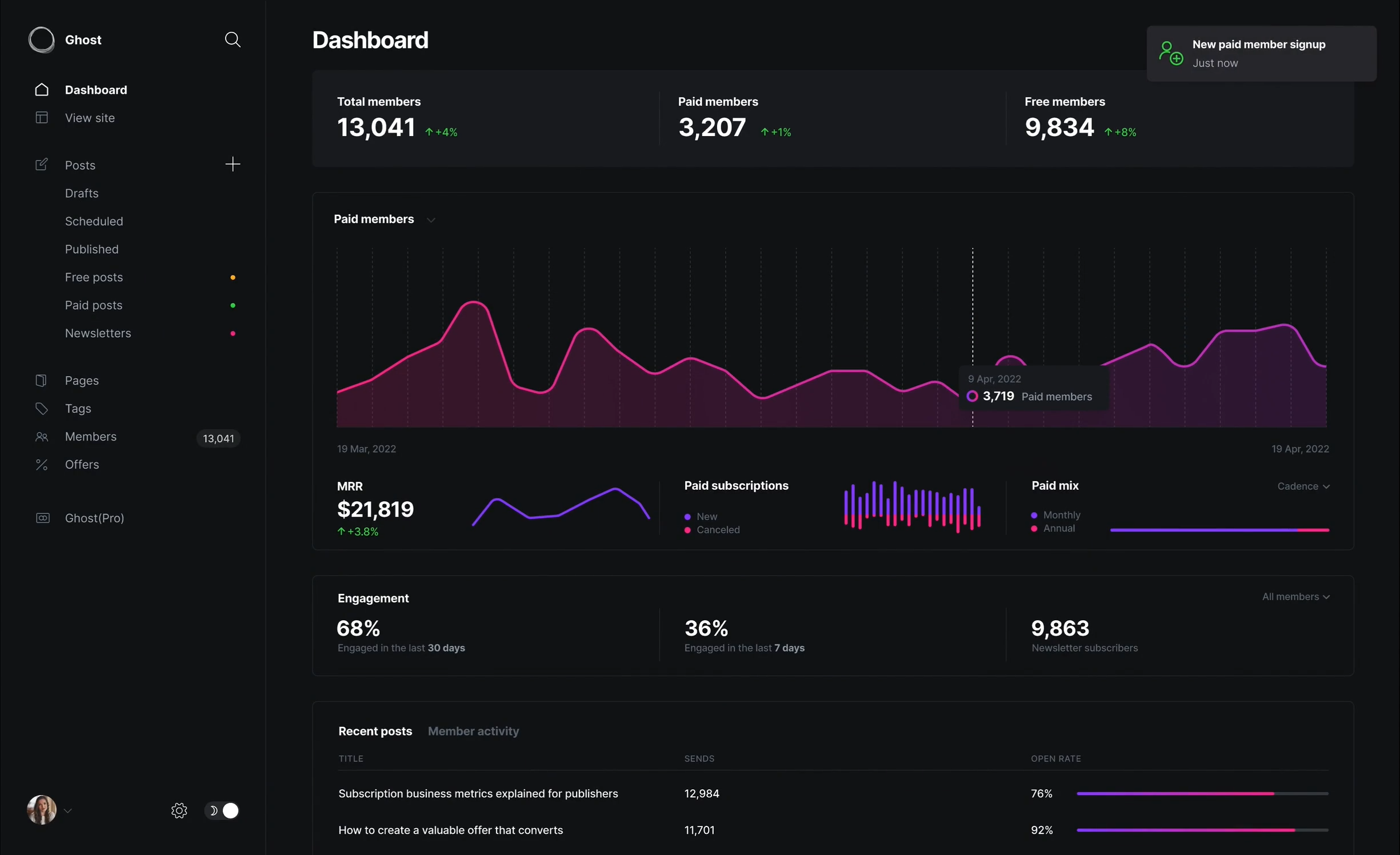Open the Cadence dropdown in Paid mix
Viewport: 1400px width, 855px height.
[x=1303, y=486]
